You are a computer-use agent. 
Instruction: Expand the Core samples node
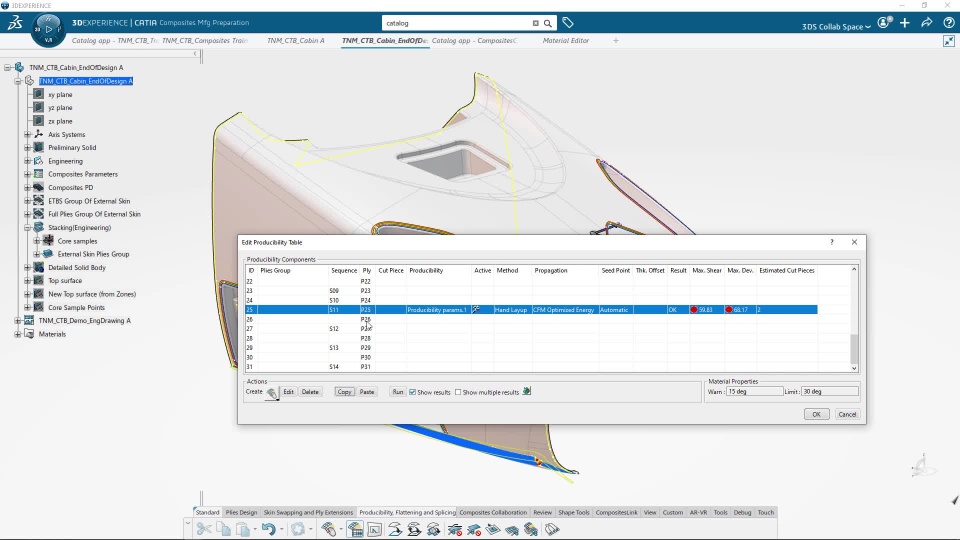pos(37,241)
